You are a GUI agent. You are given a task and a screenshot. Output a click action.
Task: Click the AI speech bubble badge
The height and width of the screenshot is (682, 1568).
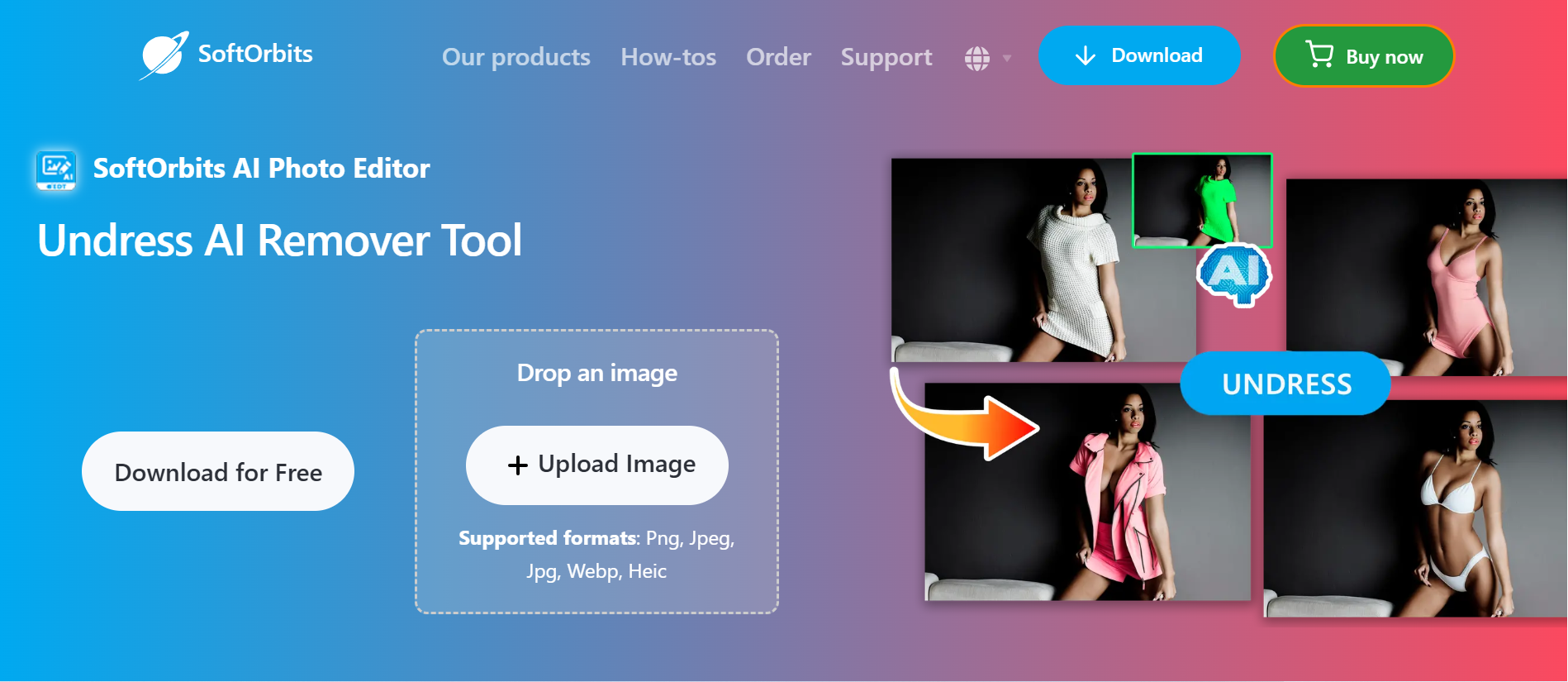click(x=1234, y=274)
